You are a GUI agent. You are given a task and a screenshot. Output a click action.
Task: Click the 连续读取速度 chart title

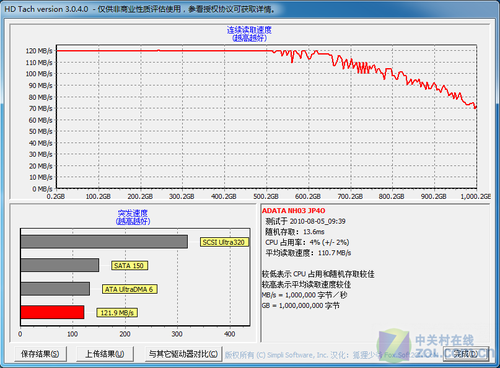pyautogui.click(x=249, y=30)
